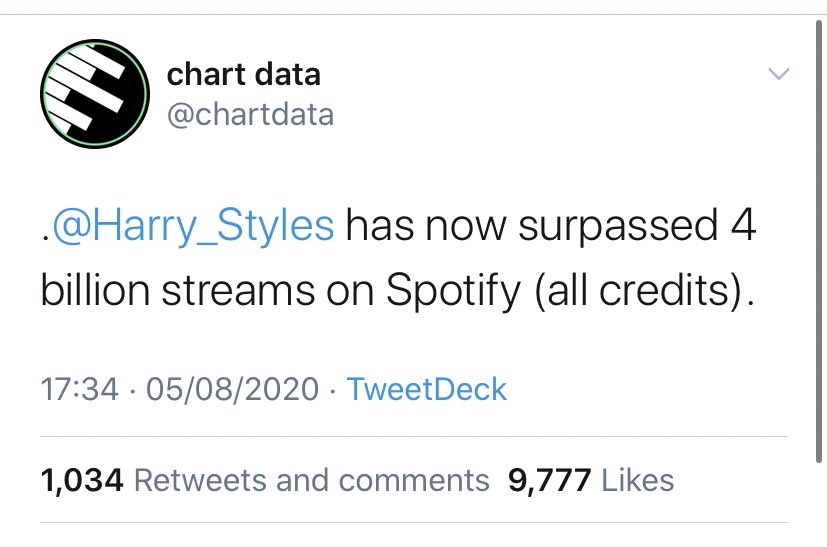The height and width of the screenshot is (547, 827).
Task: Click the 05/08/2020 tweet date
Action: point(233,389)
